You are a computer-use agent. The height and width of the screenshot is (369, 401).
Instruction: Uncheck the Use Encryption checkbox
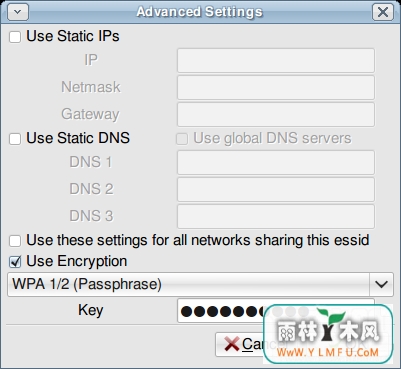click(x=15, y=262)
